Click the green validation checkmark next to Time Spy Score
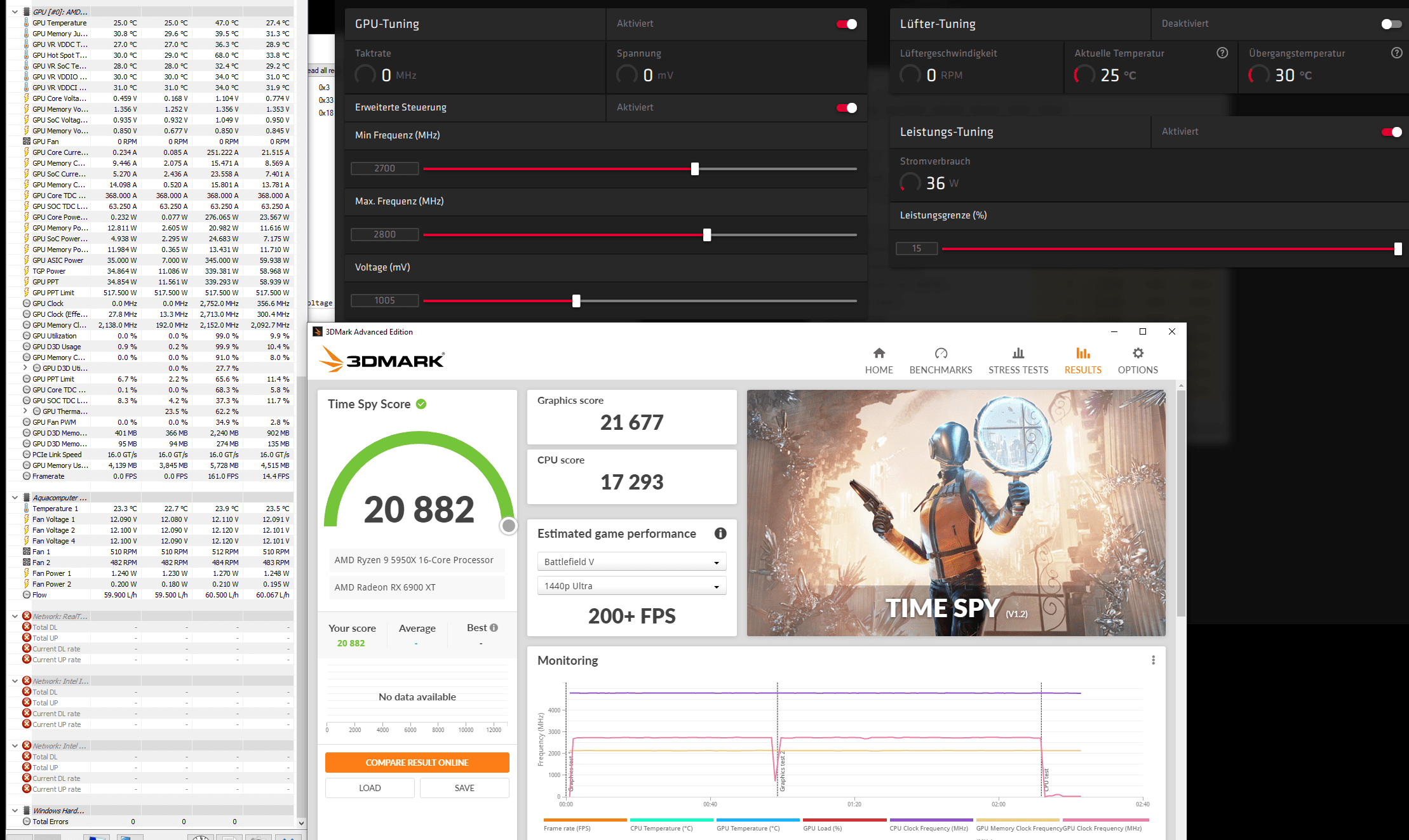The height and width of the screenshot is (840, 1409). [421, 404]
